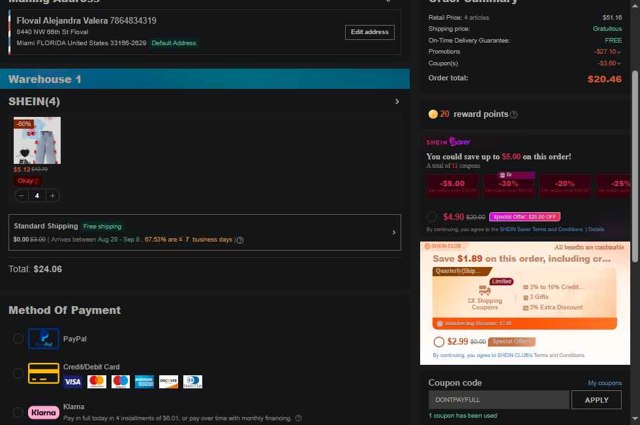Select Klarna payment radio button

pos(18,412)
